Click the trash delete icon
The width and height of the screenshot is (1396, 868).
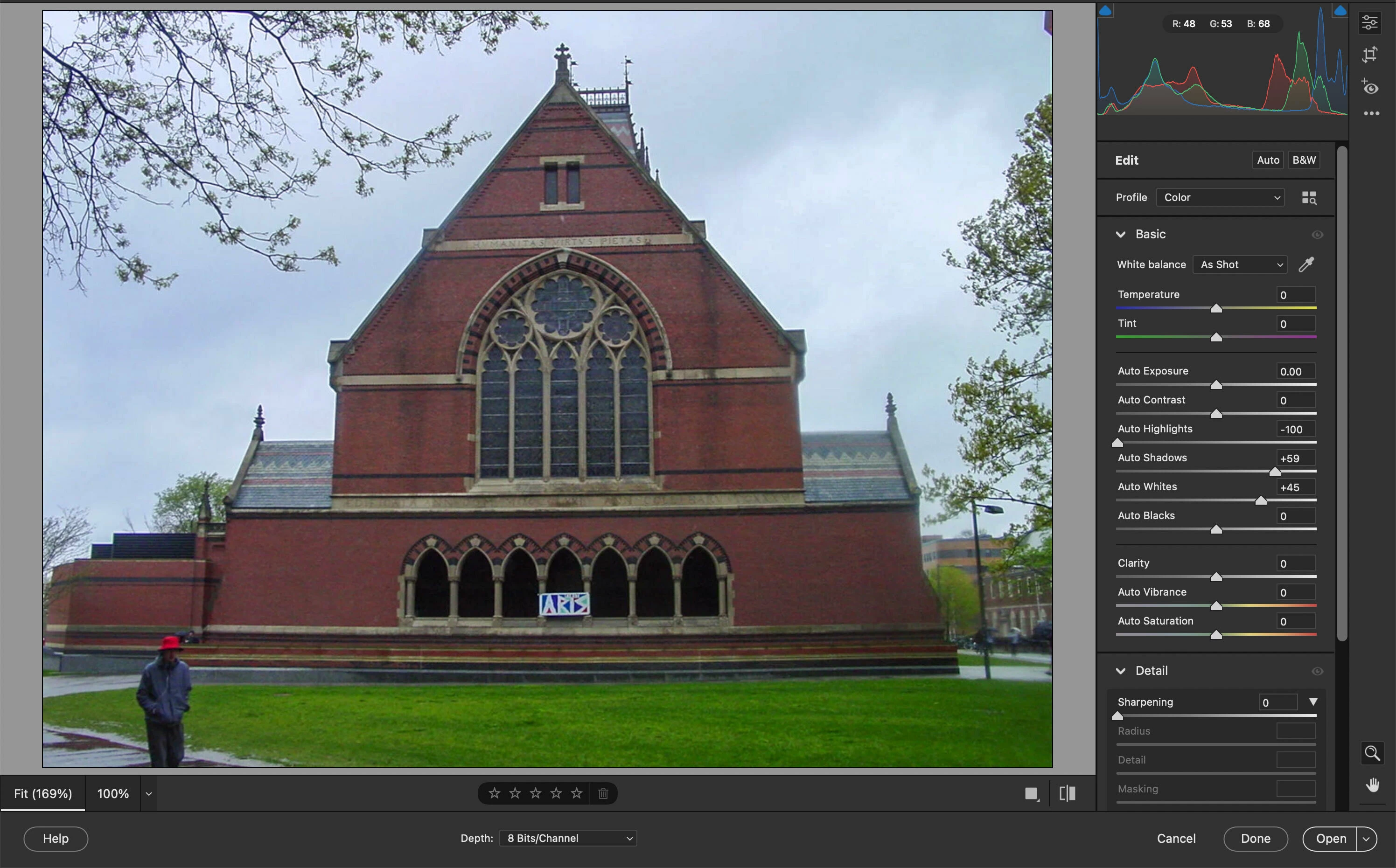pos(603,793)
